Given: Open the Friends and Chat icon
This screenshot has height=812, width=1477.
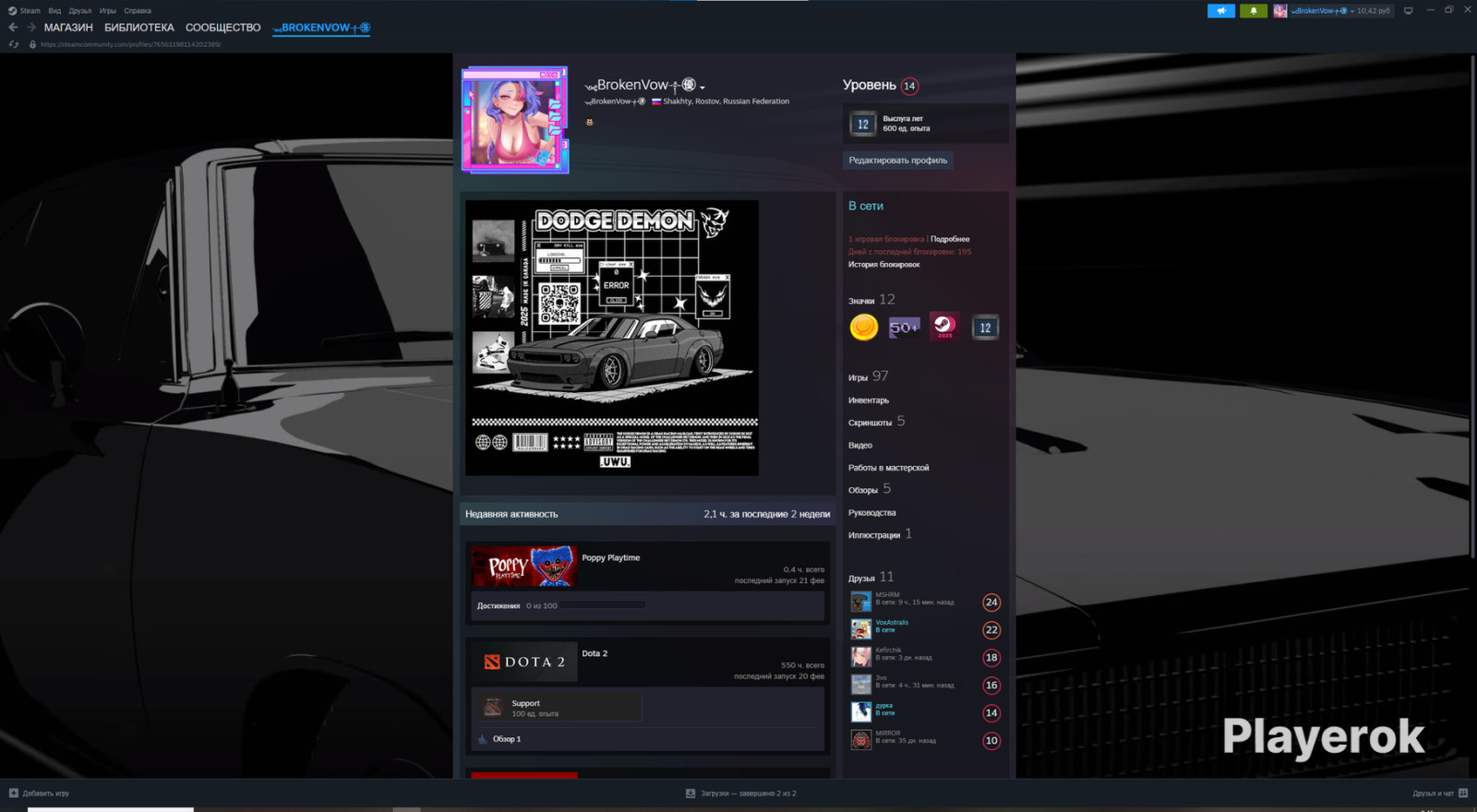Looking at the screenshot, I should click(1462, 793).
